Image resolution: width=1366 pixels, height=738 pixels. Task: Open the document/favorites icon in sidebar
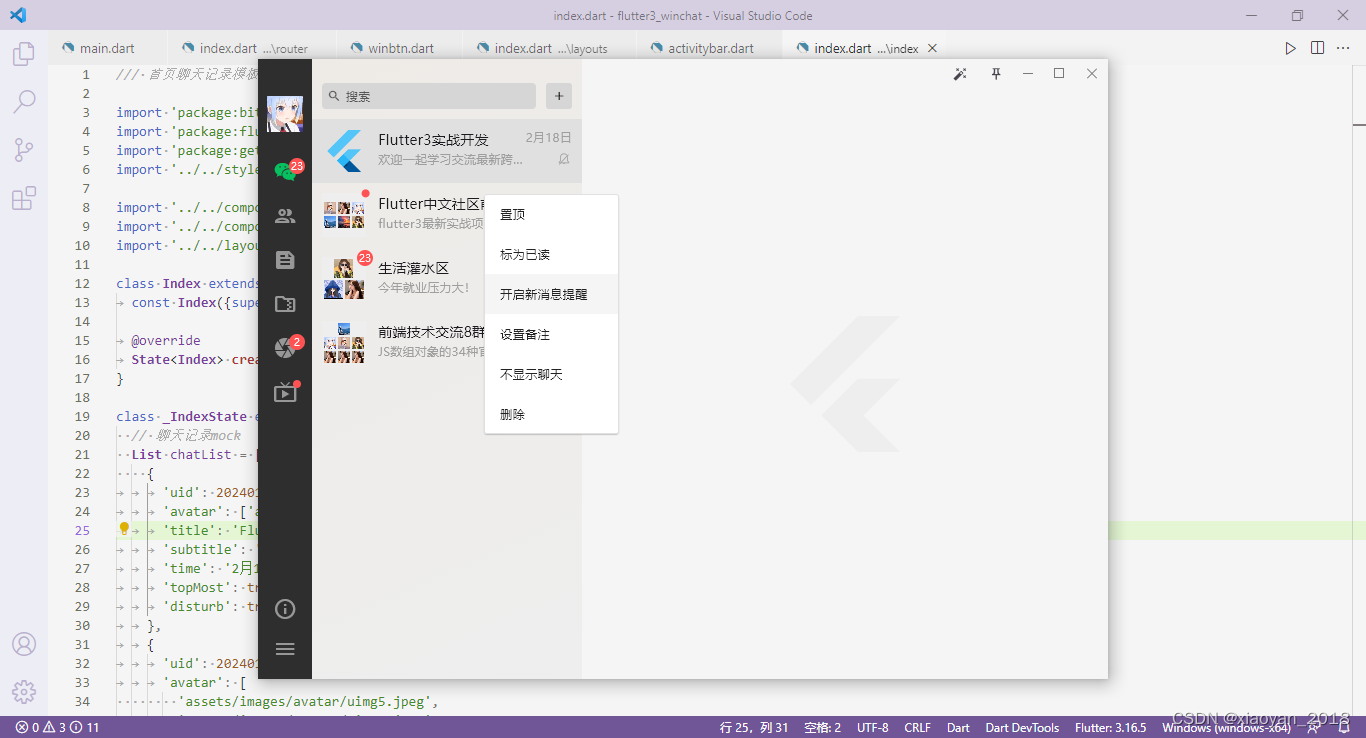point(285,260)
